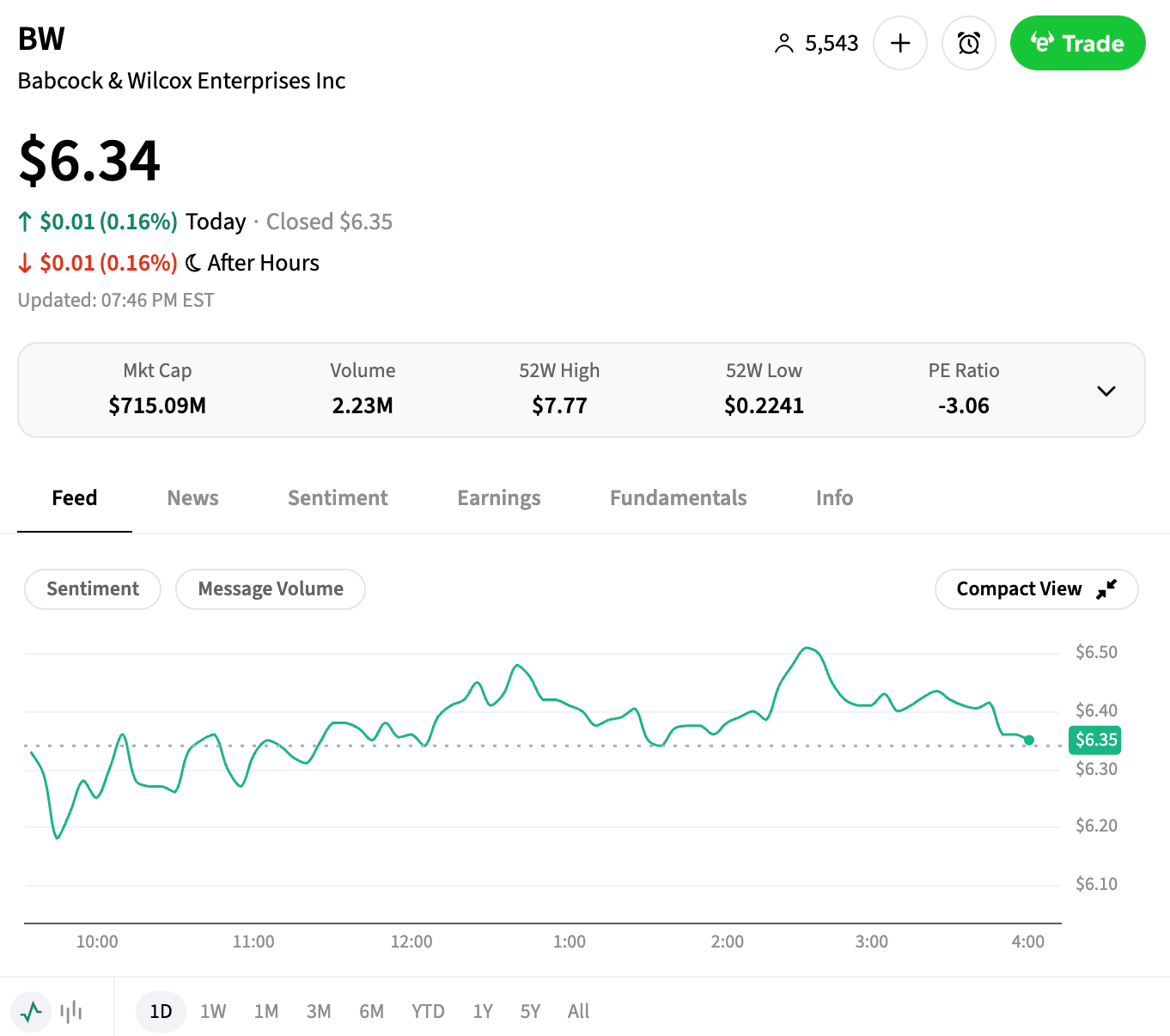Switch to line chart view icon
Viewport: 1170px width, 1036px height.
point(32,1011)
